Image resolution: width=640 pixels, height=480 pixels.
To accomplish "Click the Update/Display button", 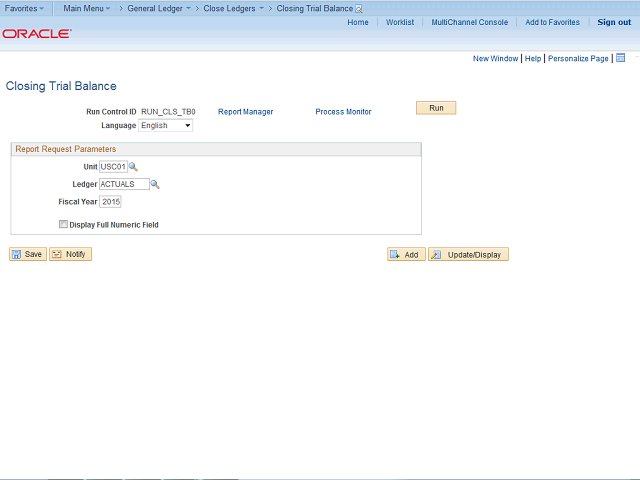I will tap(468, 254).
